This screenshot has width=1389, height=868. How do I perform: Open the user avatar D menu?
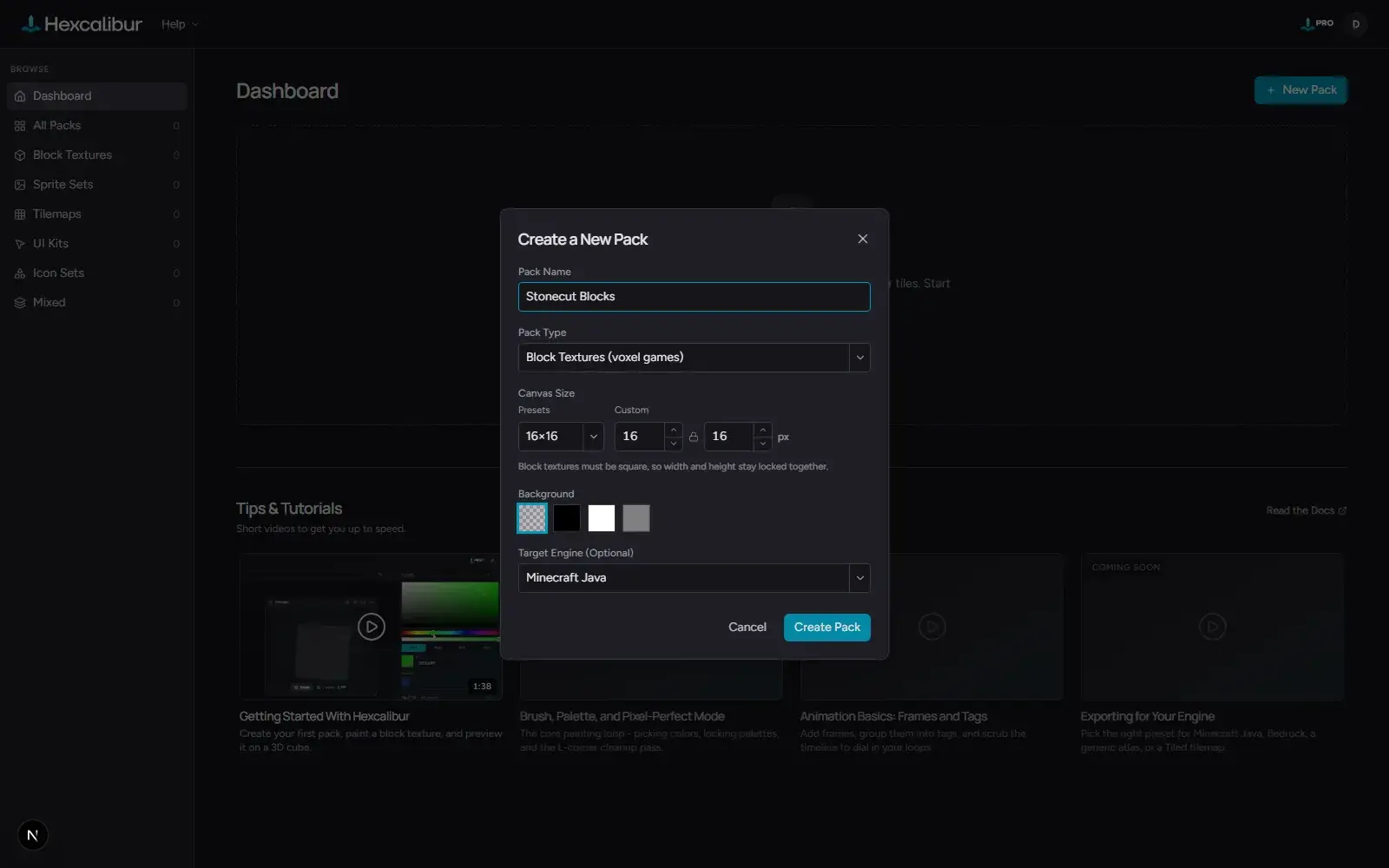point(1355,24)
